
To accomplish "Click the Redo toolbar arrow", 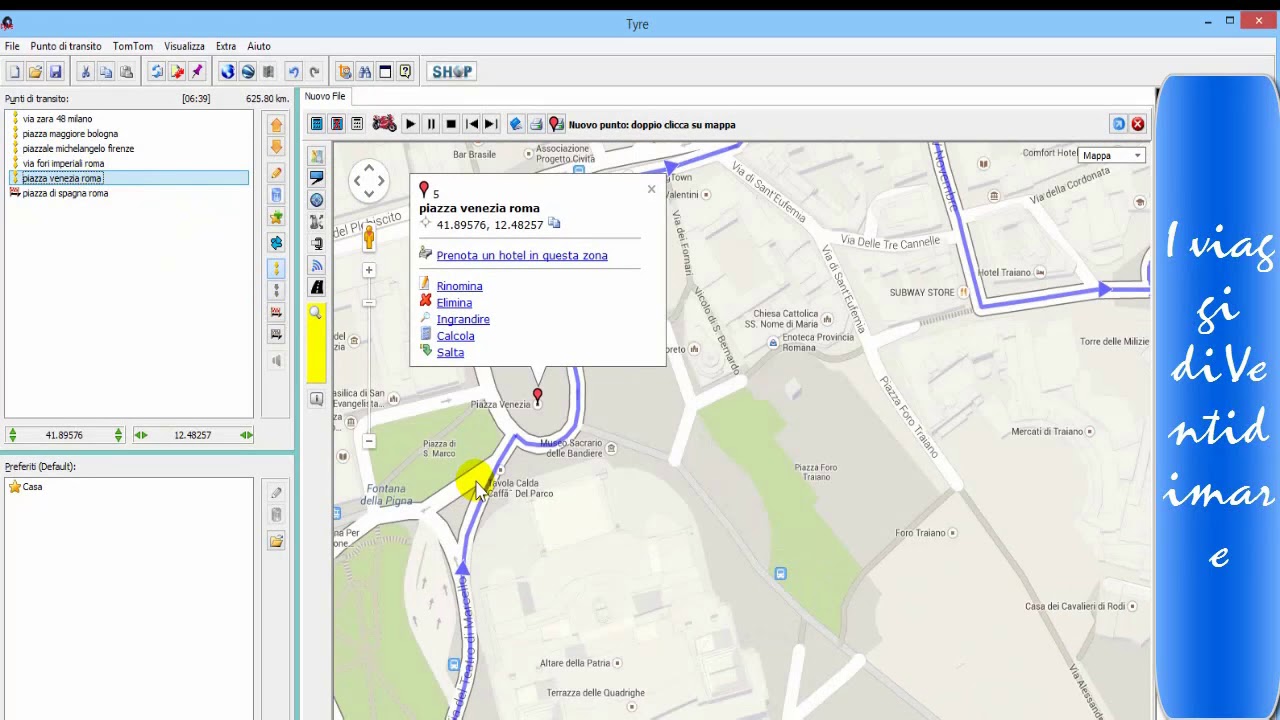I will [314, 72].
